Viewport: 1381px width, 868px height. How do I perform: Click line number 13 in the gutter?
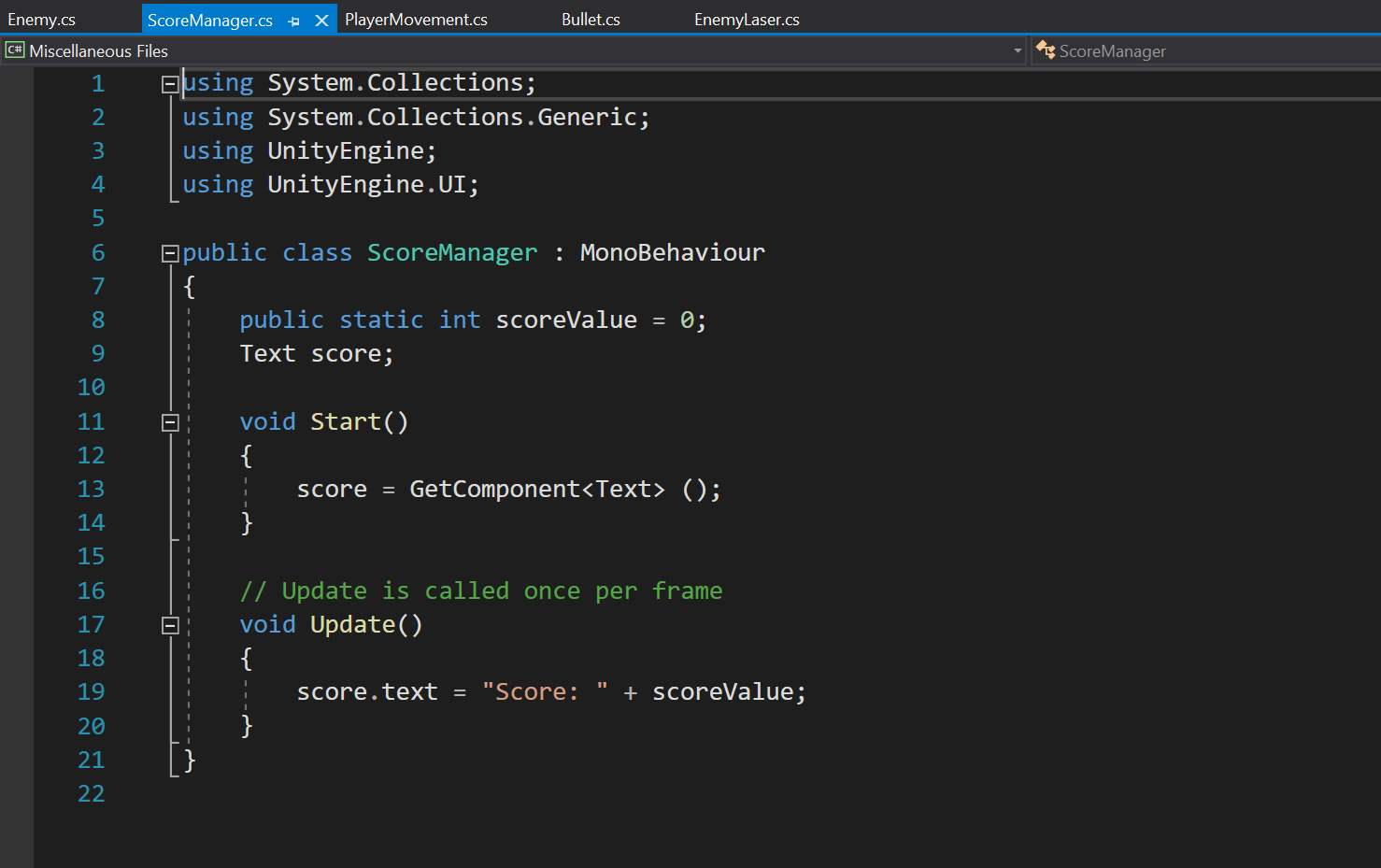91,490
